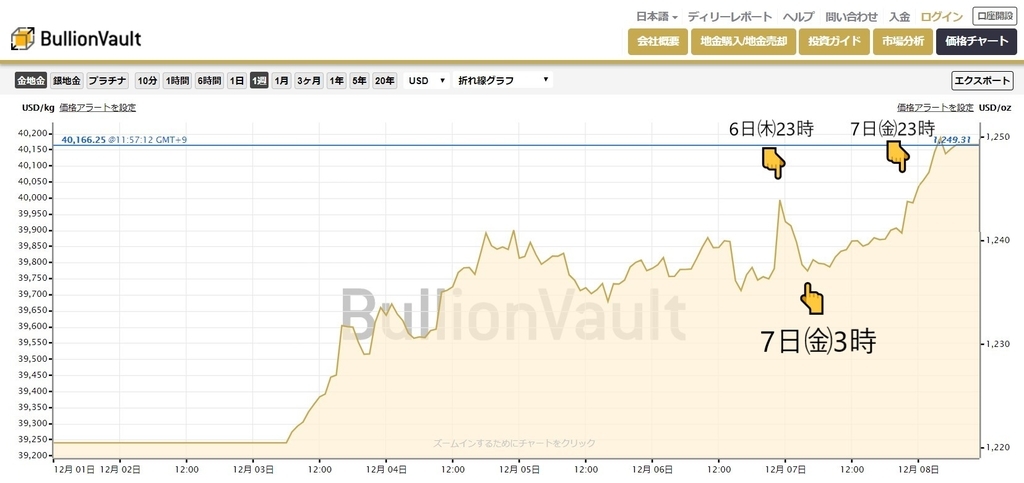Screen dimensions: 1024x483
Task: Click the 12月 07日 date axis label
Action: coord(784,469)
